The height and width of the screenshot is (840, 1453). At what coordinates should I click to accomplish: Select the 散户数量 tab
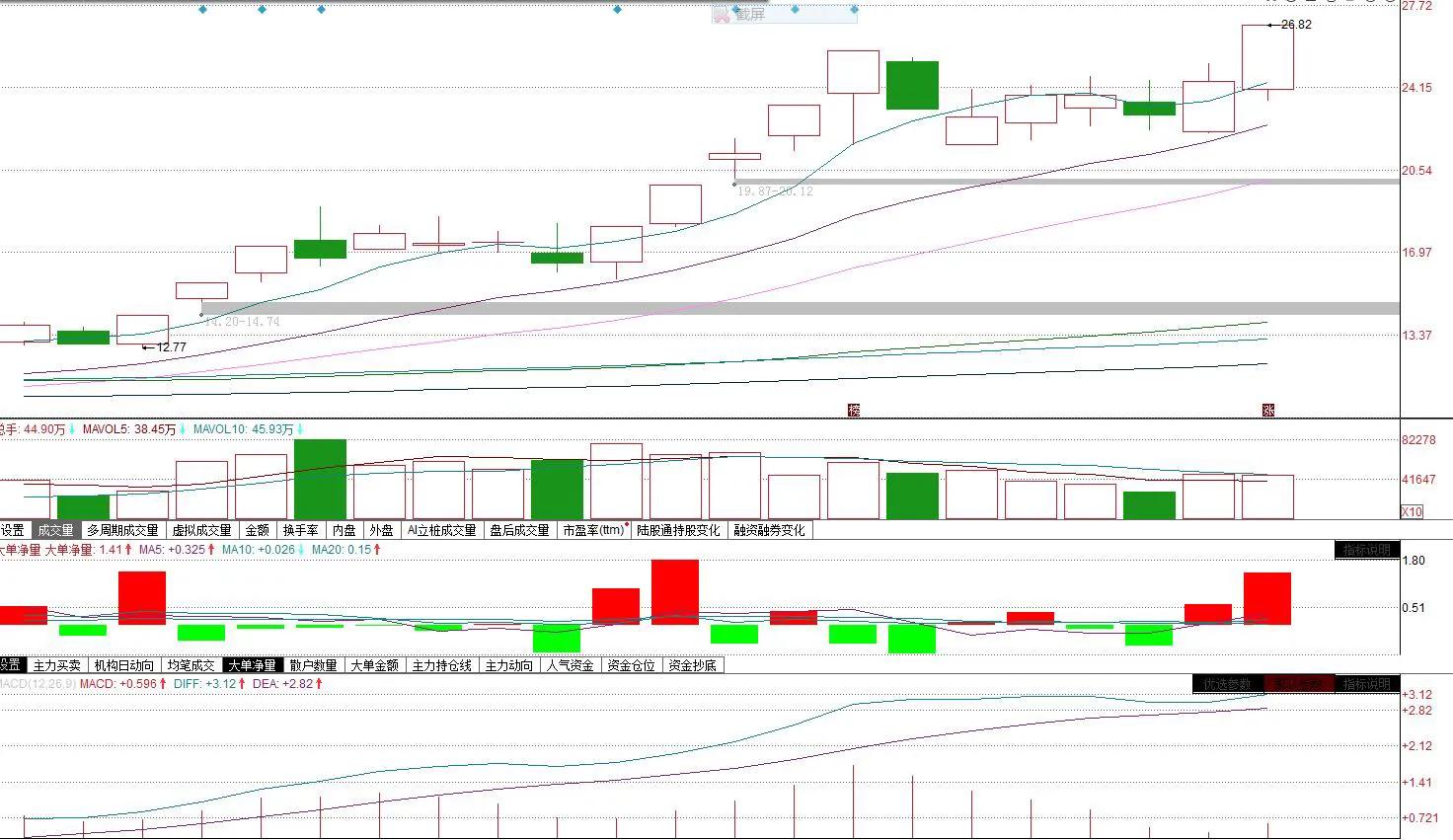(314, 665)
